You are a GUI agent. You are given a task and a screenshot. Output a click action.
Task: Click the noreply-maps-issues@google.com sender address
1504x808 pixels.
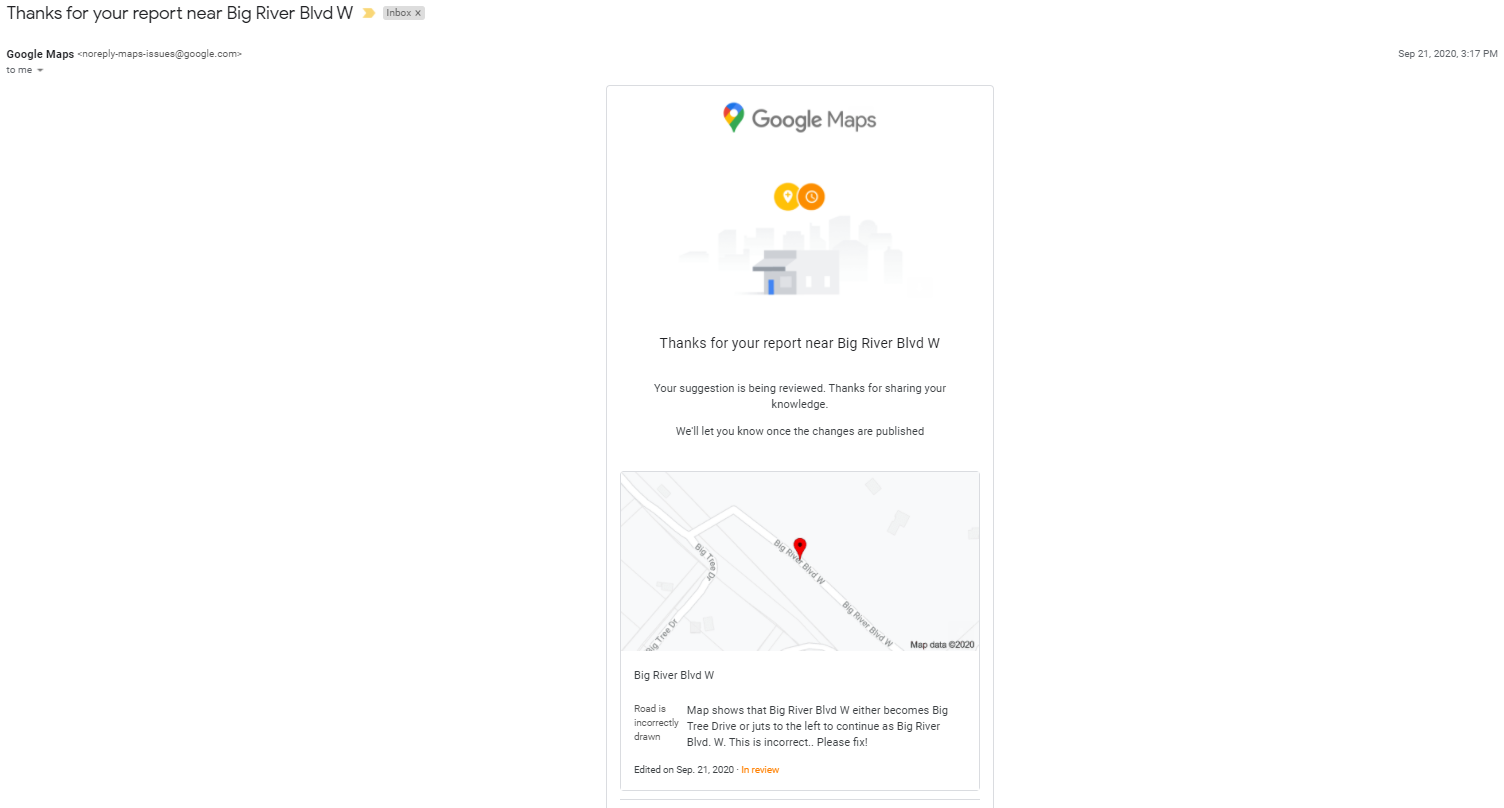pos(160,54)
